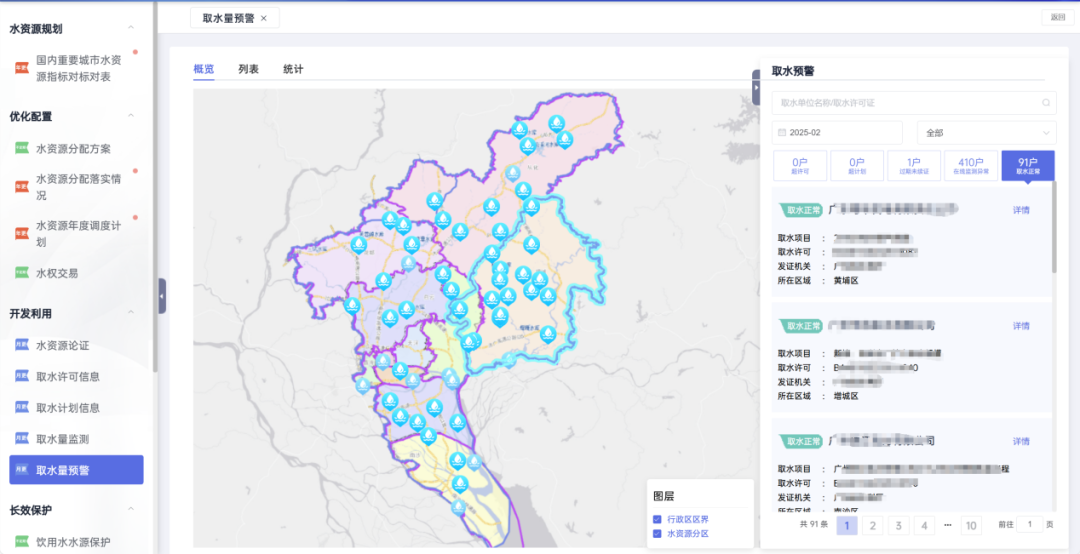Select the 410户 在线监测异常 filter
The width and height of the screenshot is (1080, 554).
970,165
